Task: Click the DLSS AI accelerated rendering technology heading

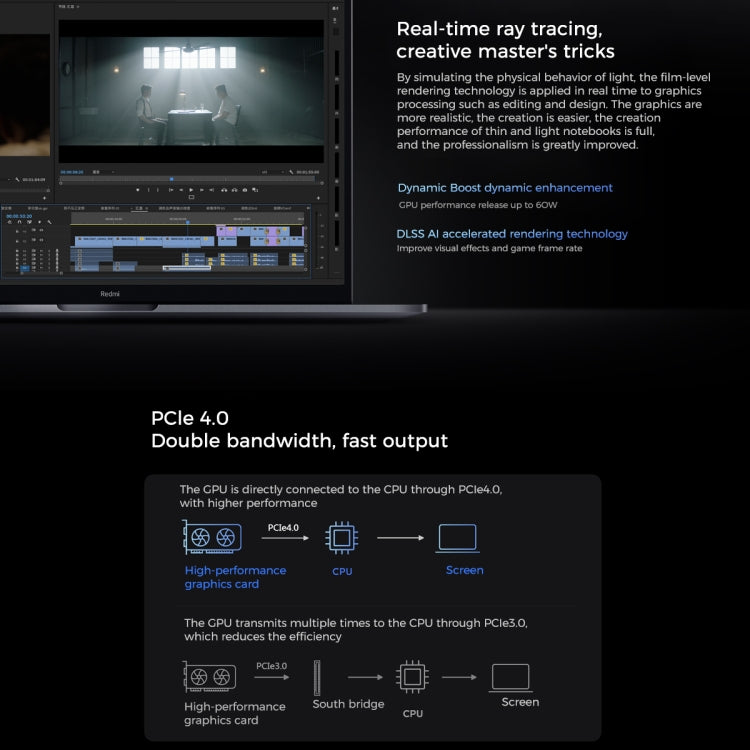Action: [x=512, y=233]
